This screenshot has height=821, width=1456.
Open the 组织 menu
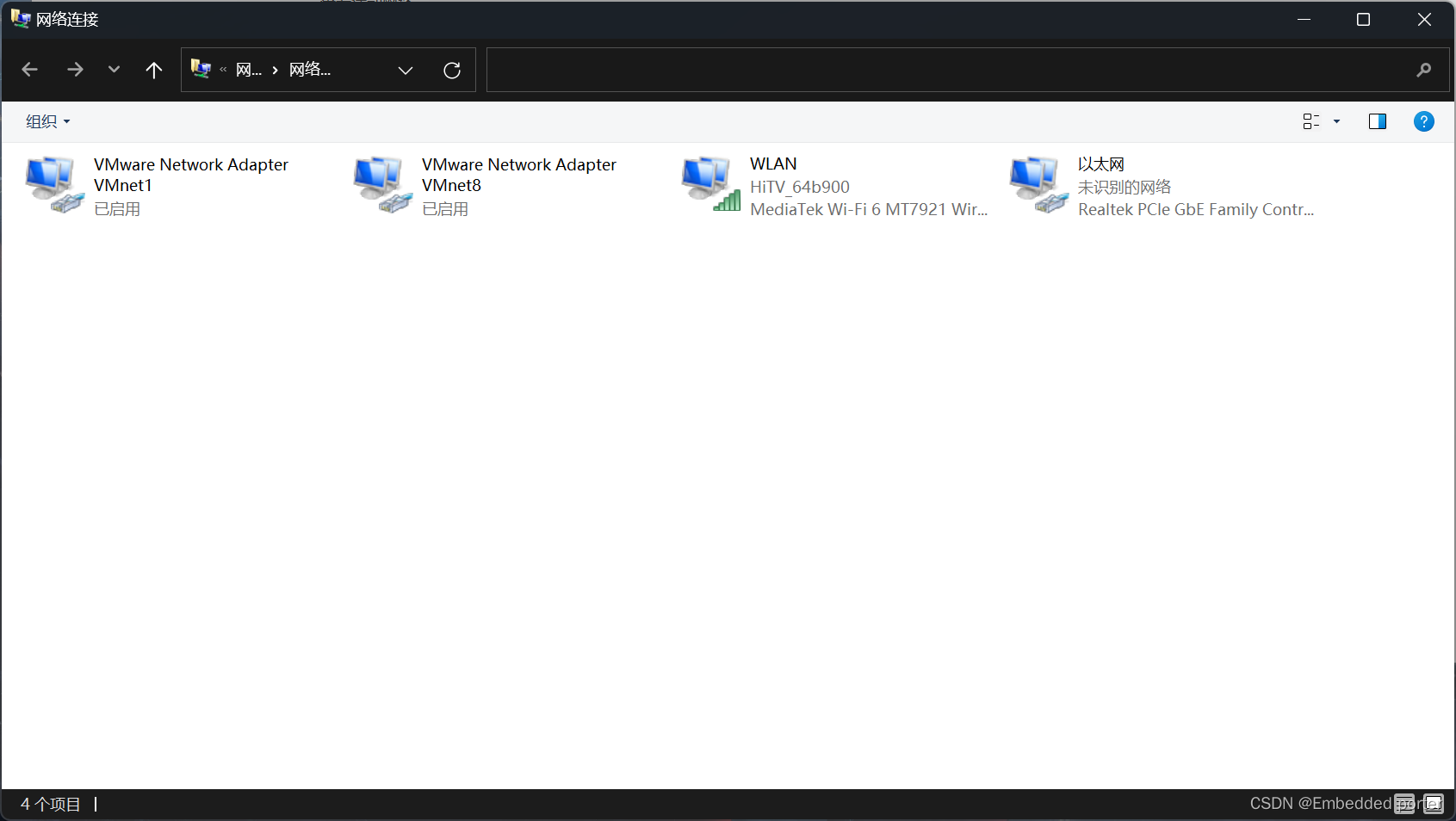[48, 121]
